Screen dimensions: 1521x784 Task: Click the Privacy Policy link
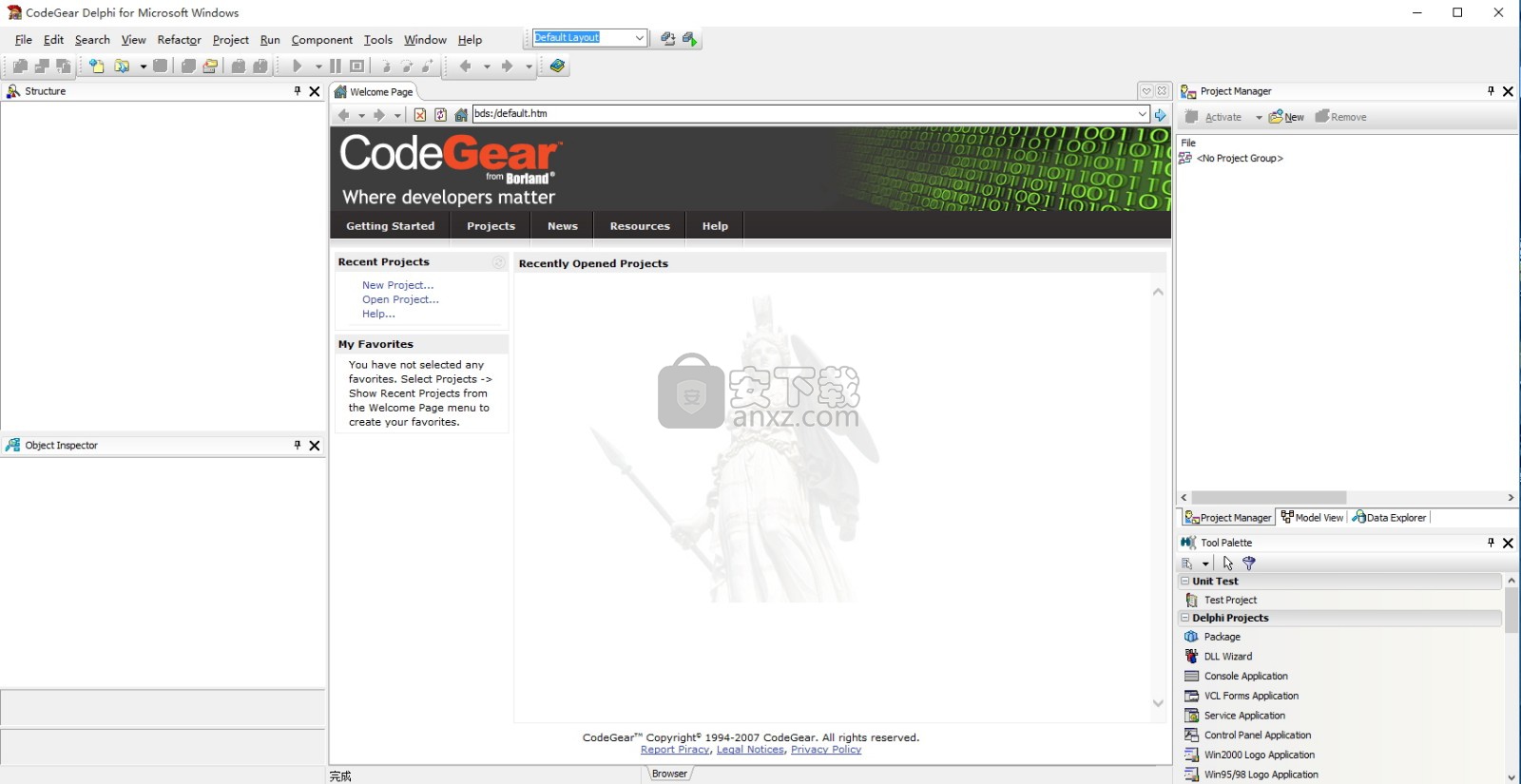point(826,750)
